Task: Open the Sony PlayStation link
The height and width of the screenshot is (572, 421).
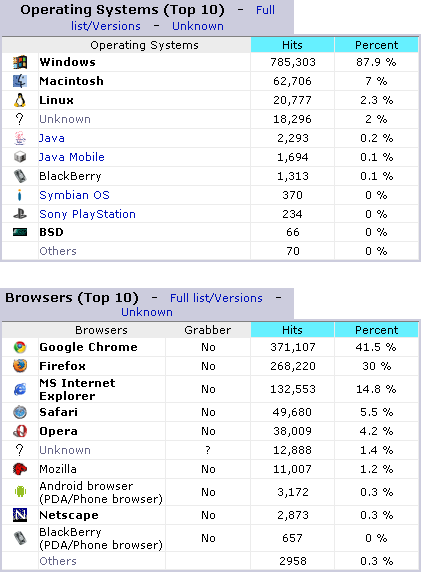Action: coord(88,214)
